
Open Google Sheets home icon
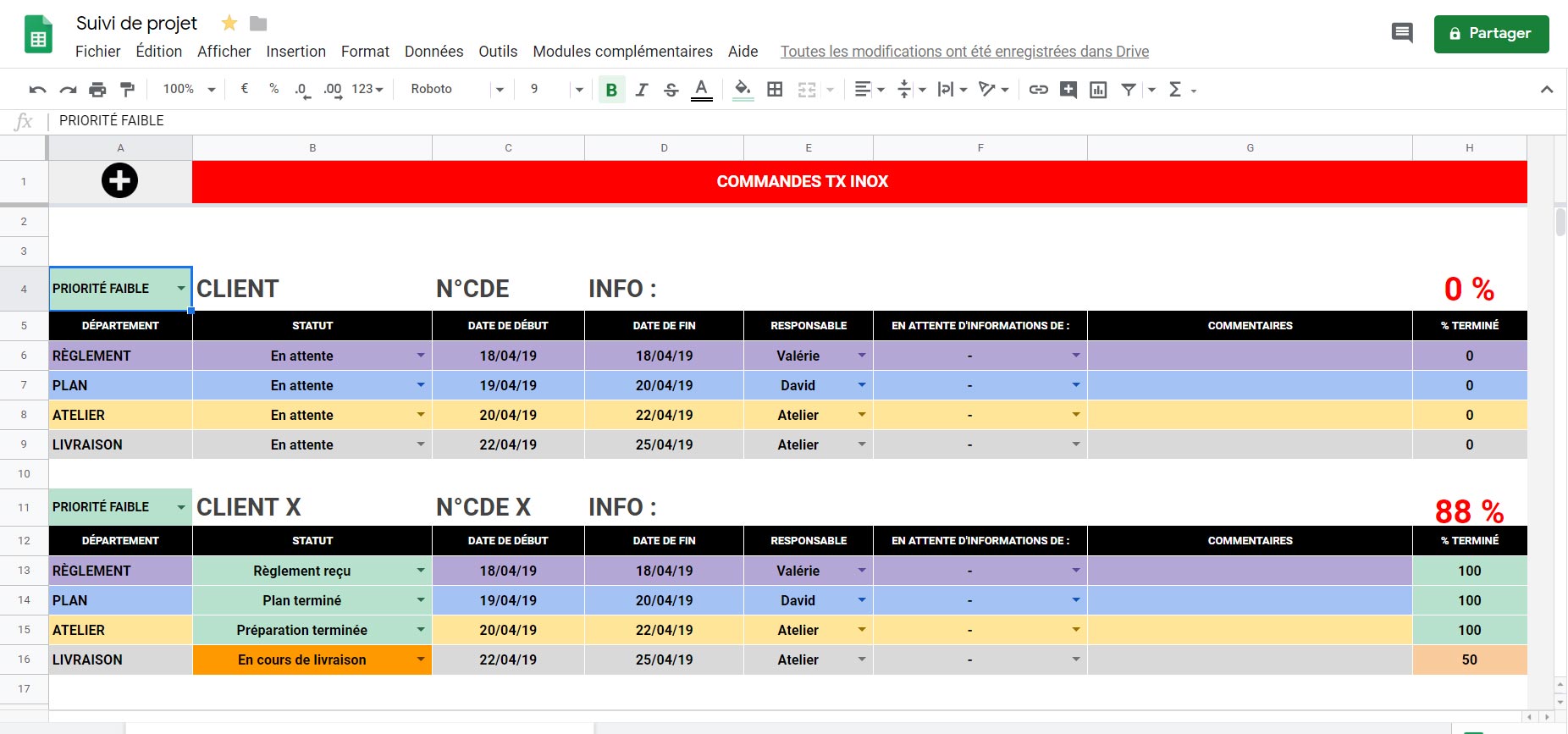coord(38,35)
